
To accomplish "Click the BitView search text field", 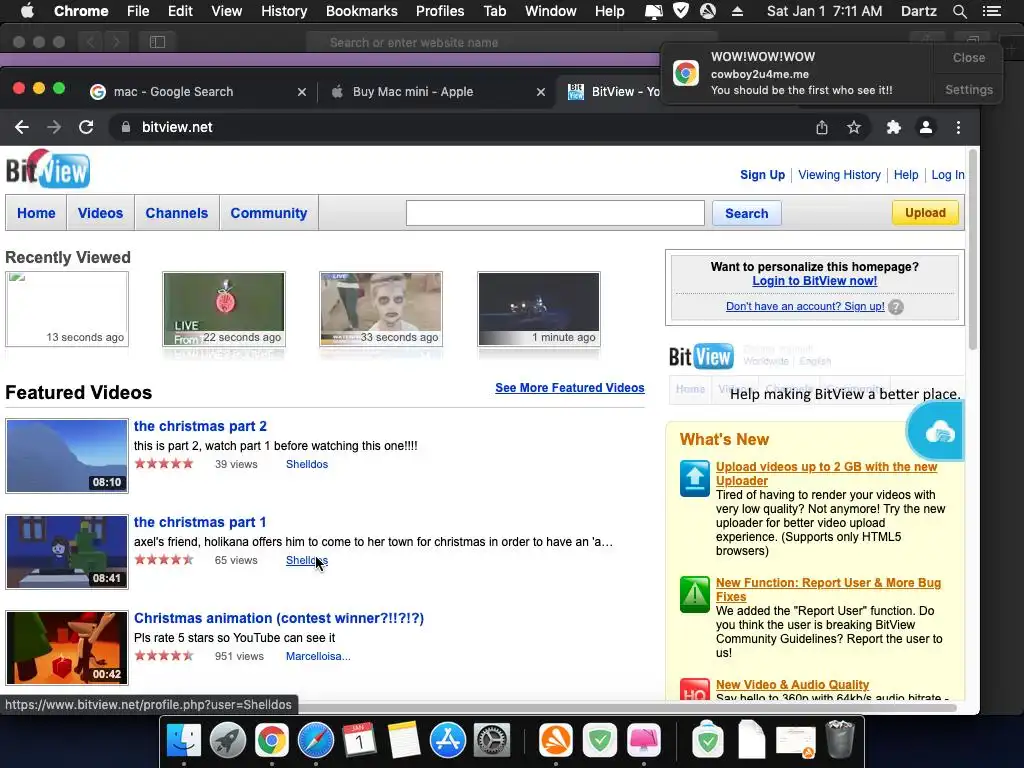I will [x=555, y=213].
